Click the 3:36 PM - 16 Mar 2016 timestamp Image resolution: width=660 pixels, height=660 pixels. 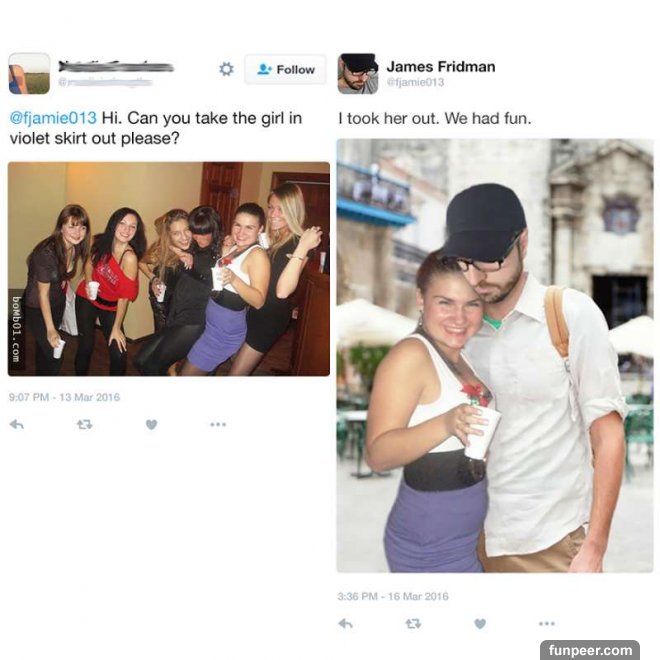(393, 596)
